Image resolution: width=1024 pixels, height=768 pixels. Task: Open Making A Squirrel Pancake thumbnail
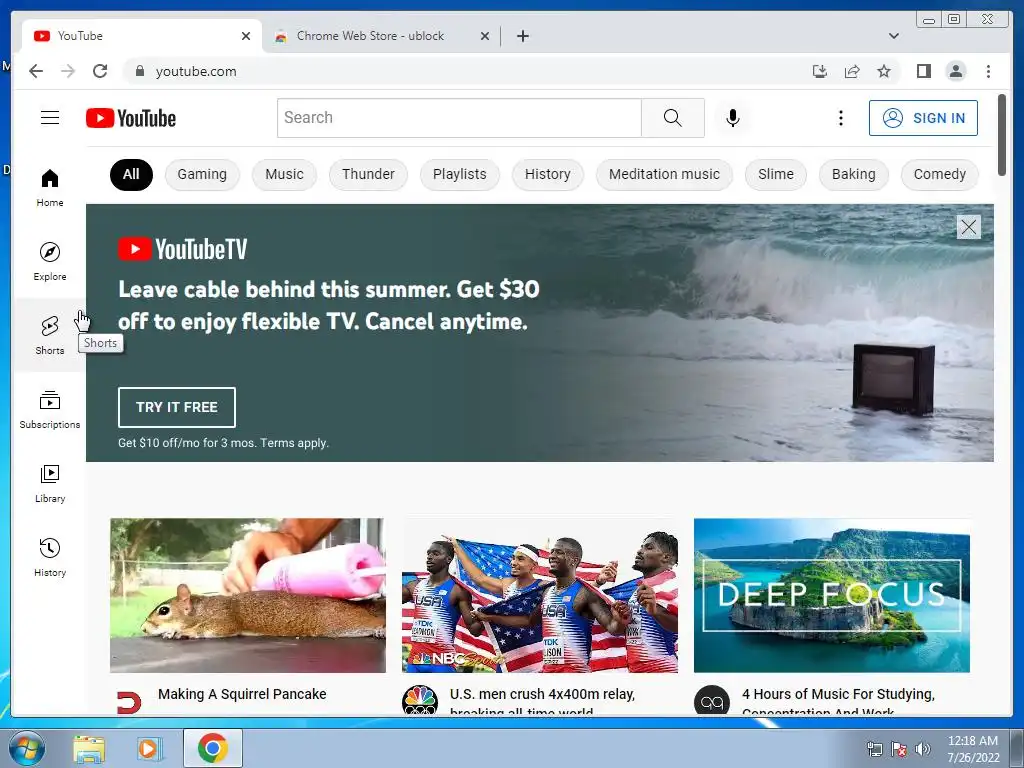click(x=248, y=595)
